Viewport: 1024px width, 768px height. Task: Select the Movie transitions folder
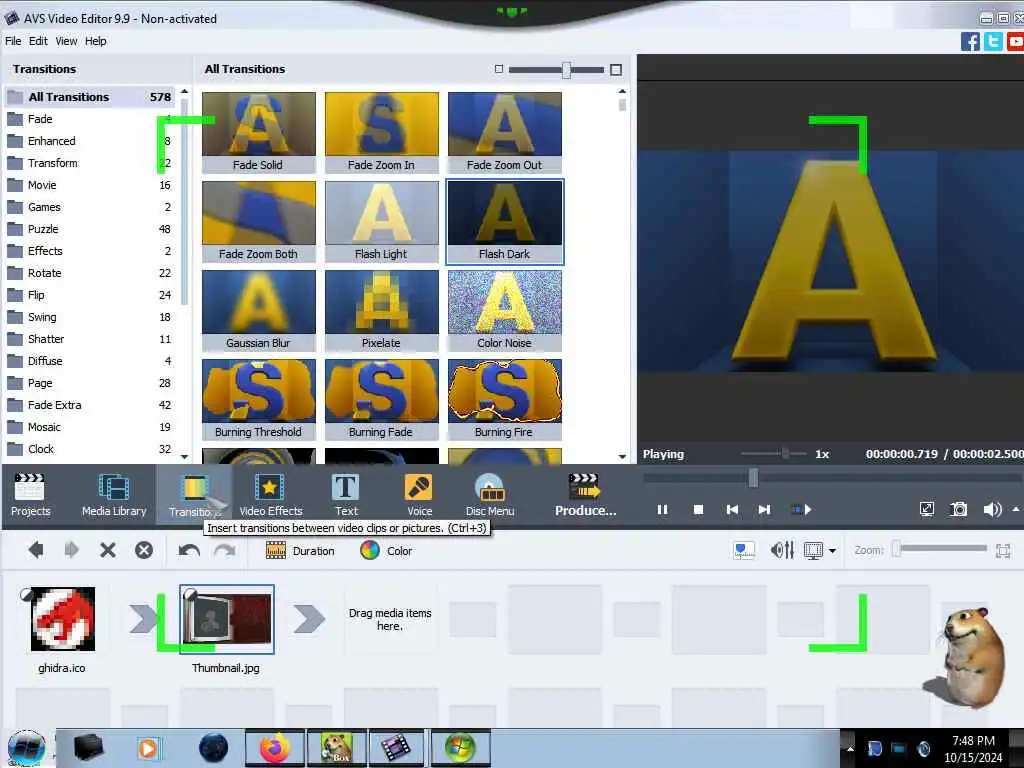tap(90, 185)
